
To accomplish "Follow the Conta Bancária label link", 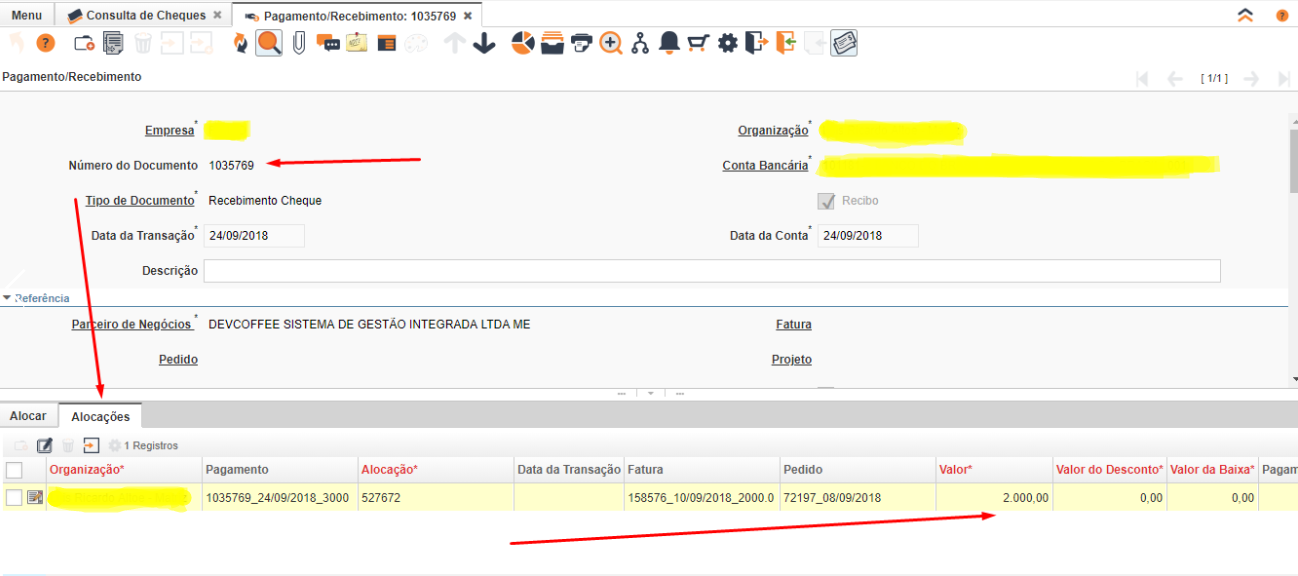I will (765, 166).
